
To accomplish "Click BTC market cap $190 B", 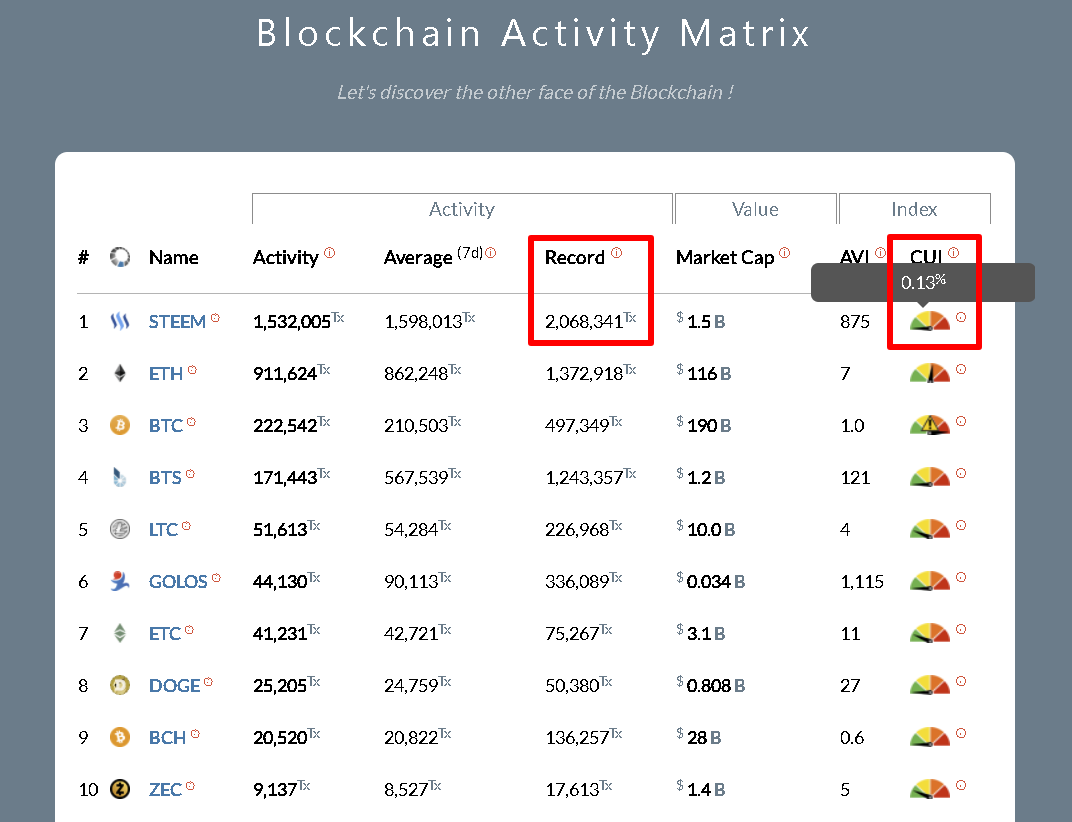I will click(x=704, y=425).
